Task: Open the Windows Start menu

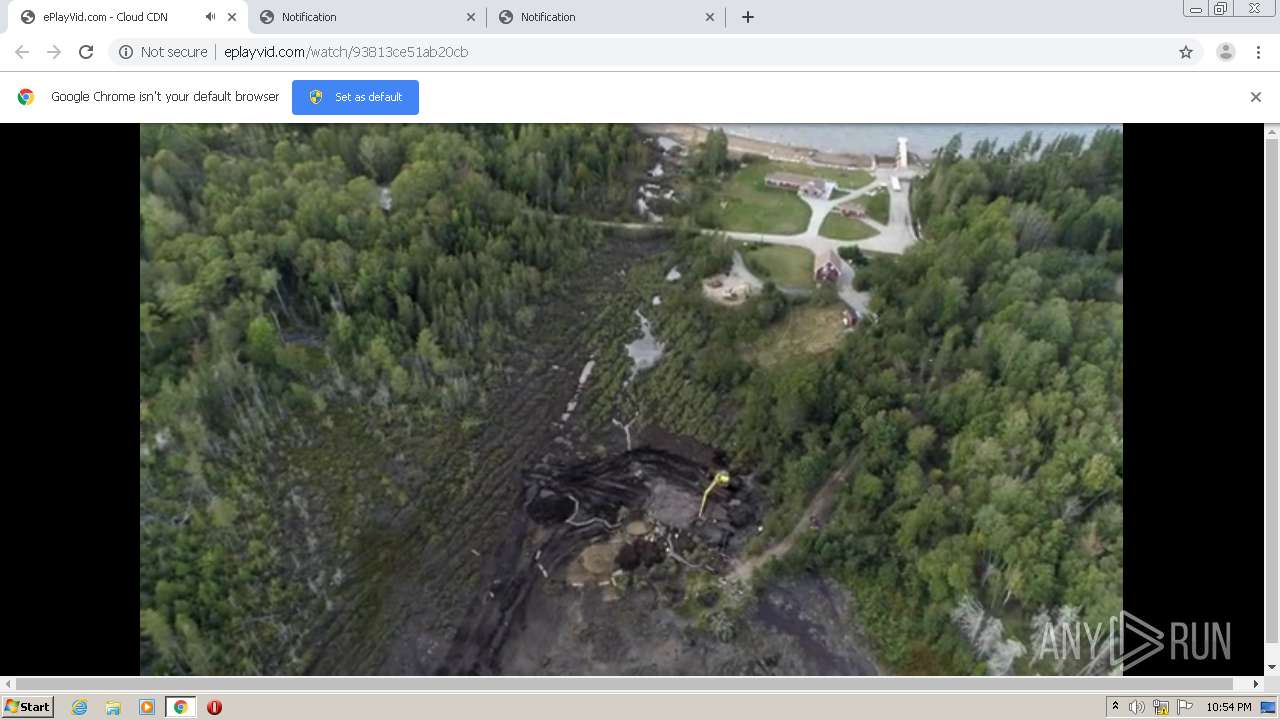Action: 28,707
